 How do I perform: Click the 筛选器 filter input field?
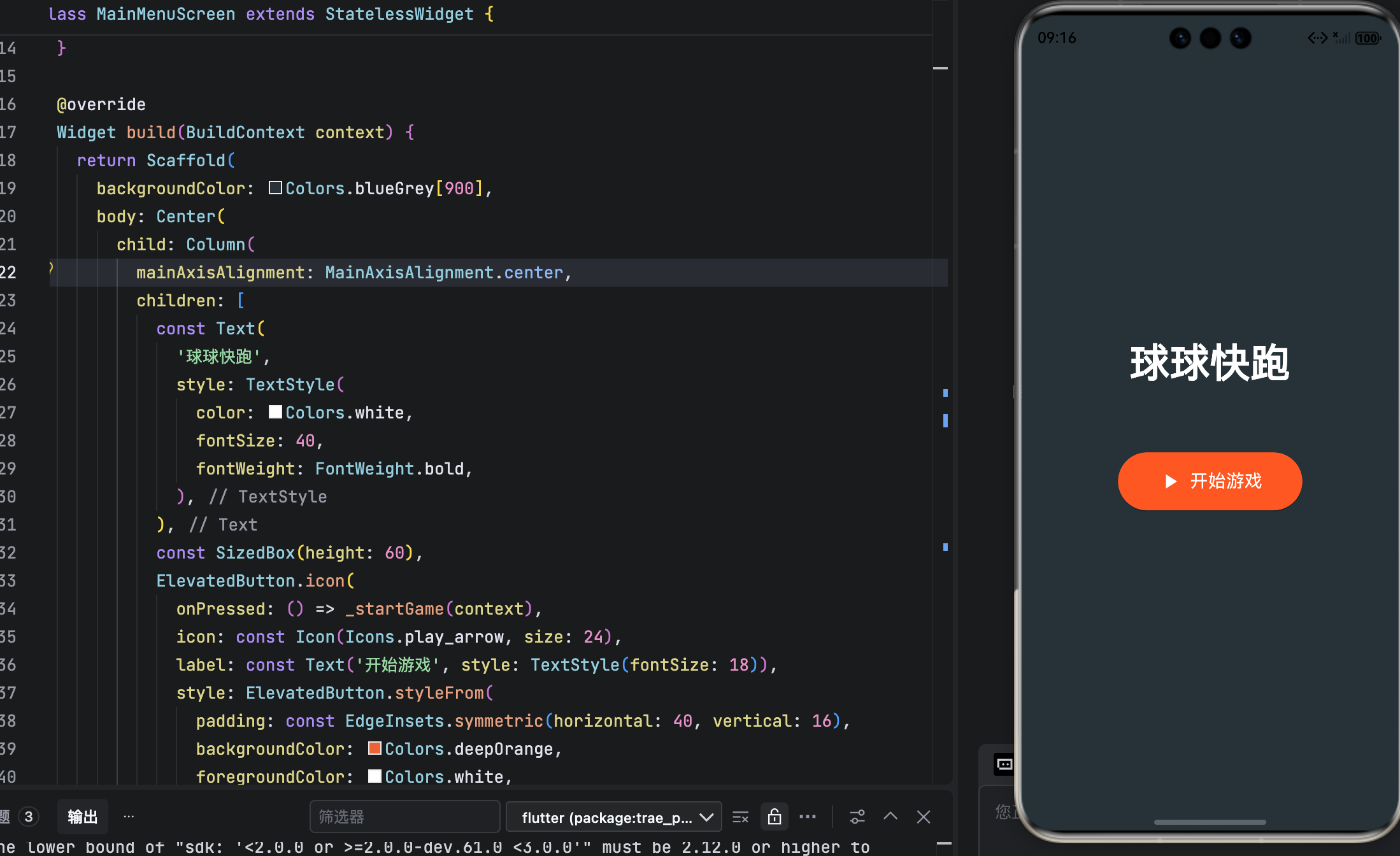(x=404, y=817)
